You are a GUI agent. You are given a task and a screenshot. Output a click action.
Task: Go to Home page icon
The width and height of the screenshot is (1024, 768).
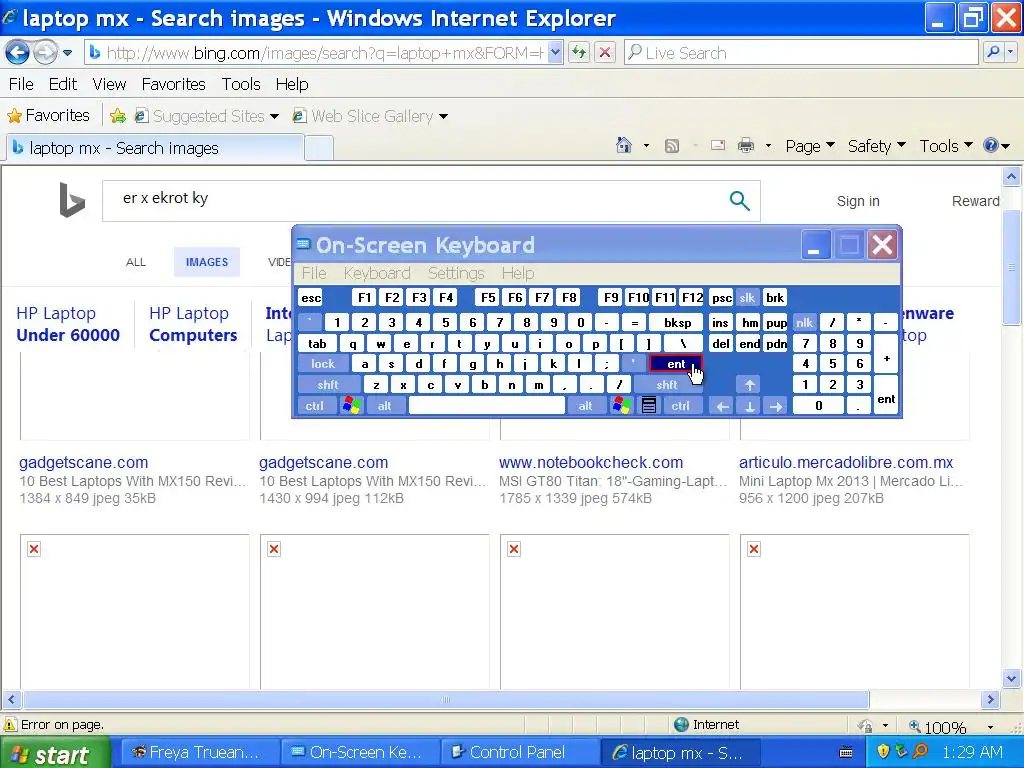tap(624, 146)
